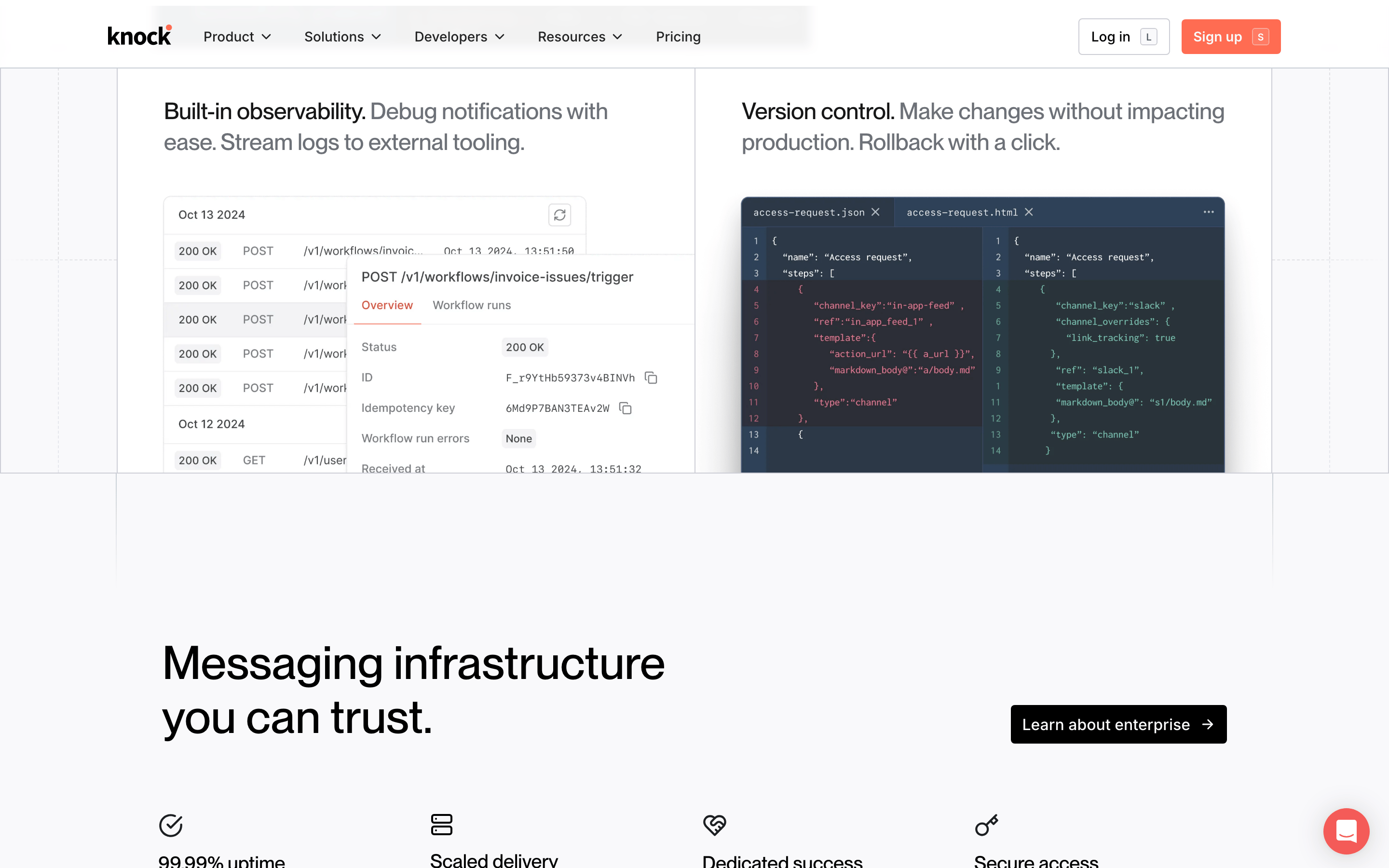Click the Knock logo
Image resolution: width=1389 pixels, height=868 pixels.
[x=139, y=36]
